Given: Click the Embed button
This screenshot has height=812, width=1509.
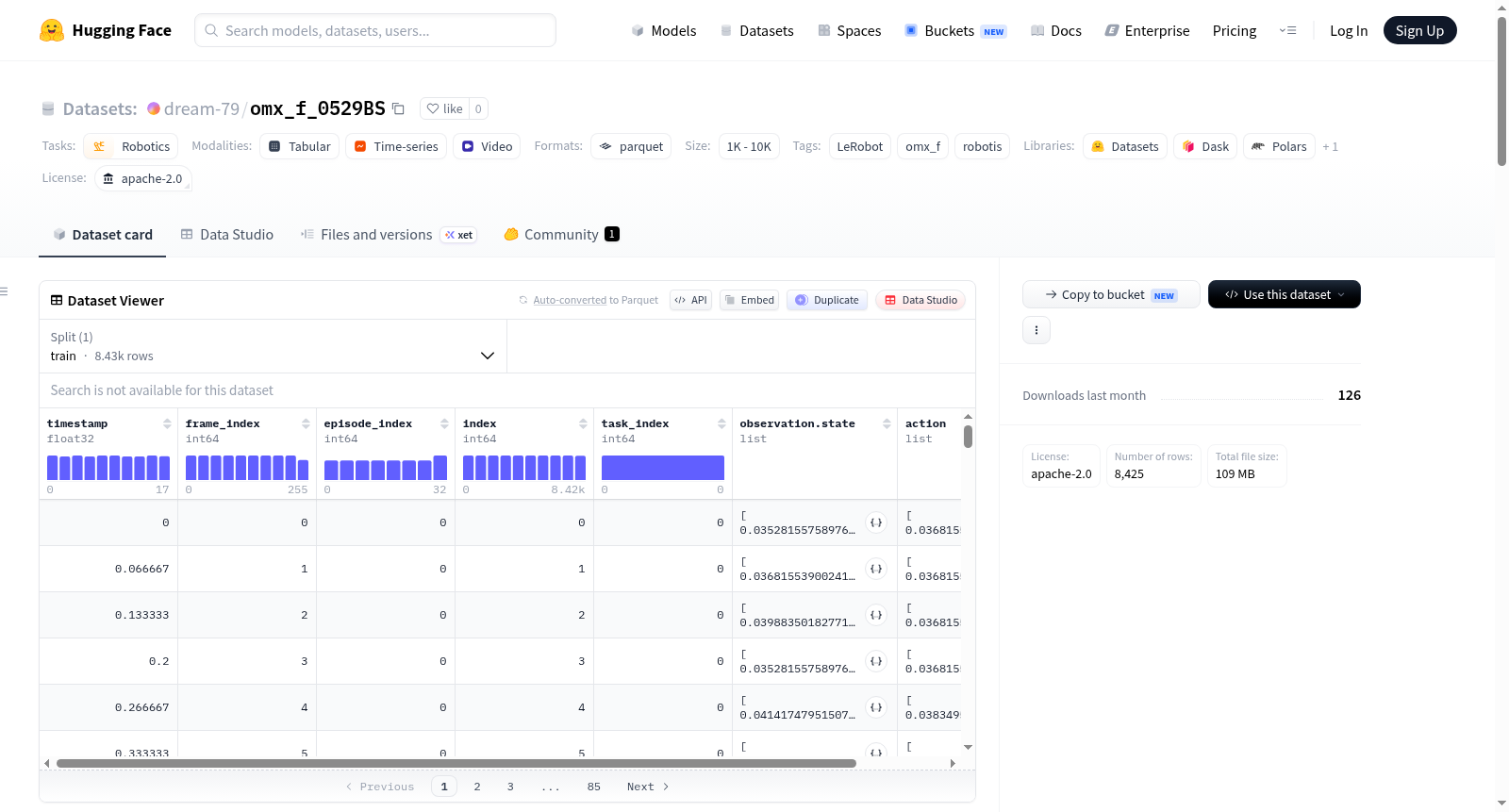Looking at the screenshot, I should [x=749, y=300].
